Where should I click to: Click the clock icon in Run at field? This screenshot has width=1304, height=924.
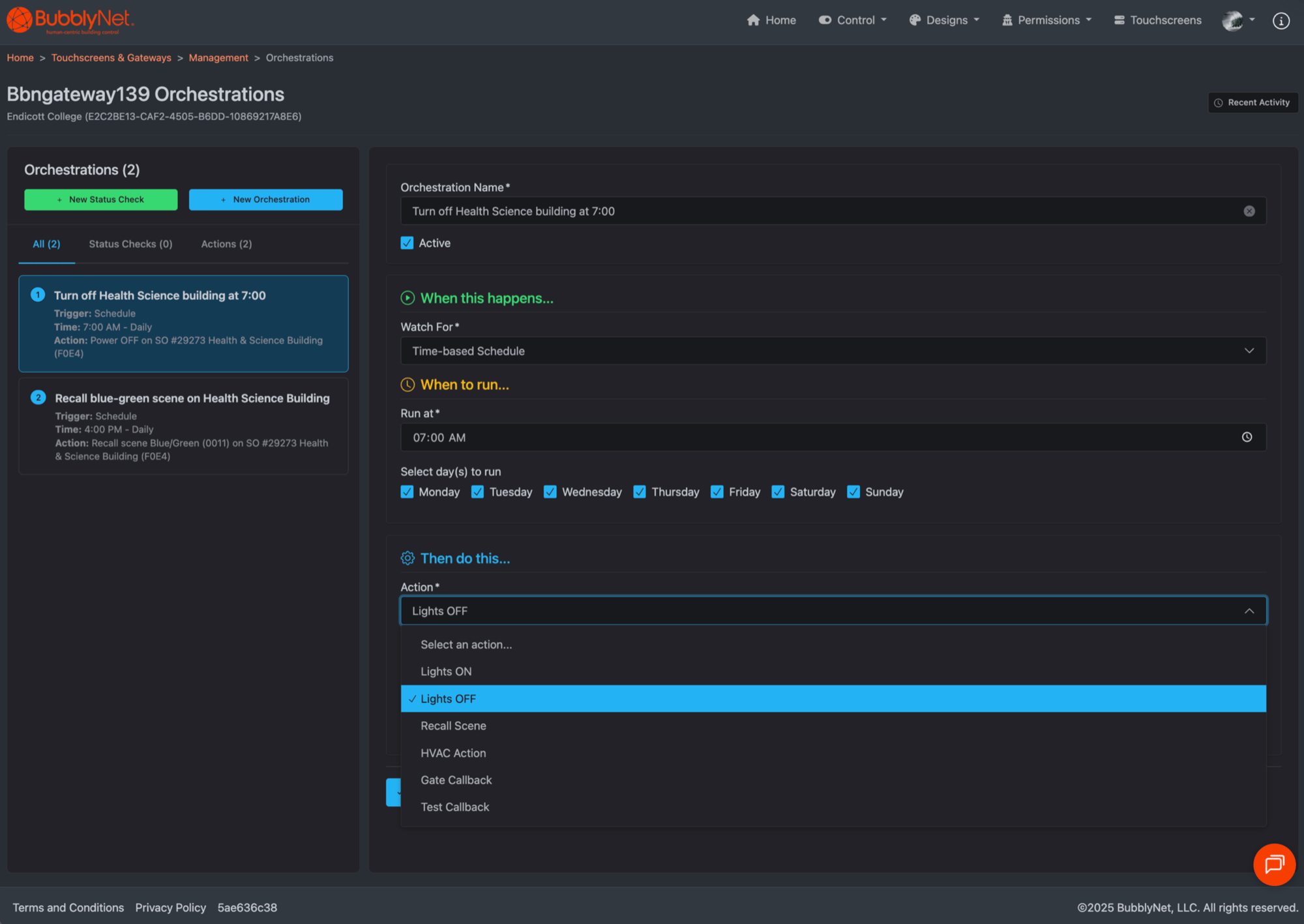[x=1246, y=438]
